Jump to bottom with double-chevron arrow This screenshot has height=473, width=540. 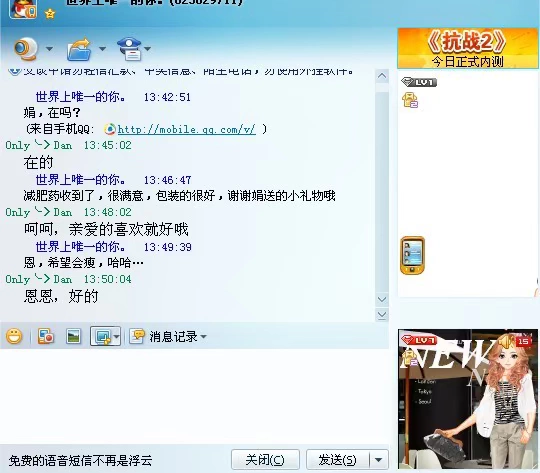click(x=382, y=315)
